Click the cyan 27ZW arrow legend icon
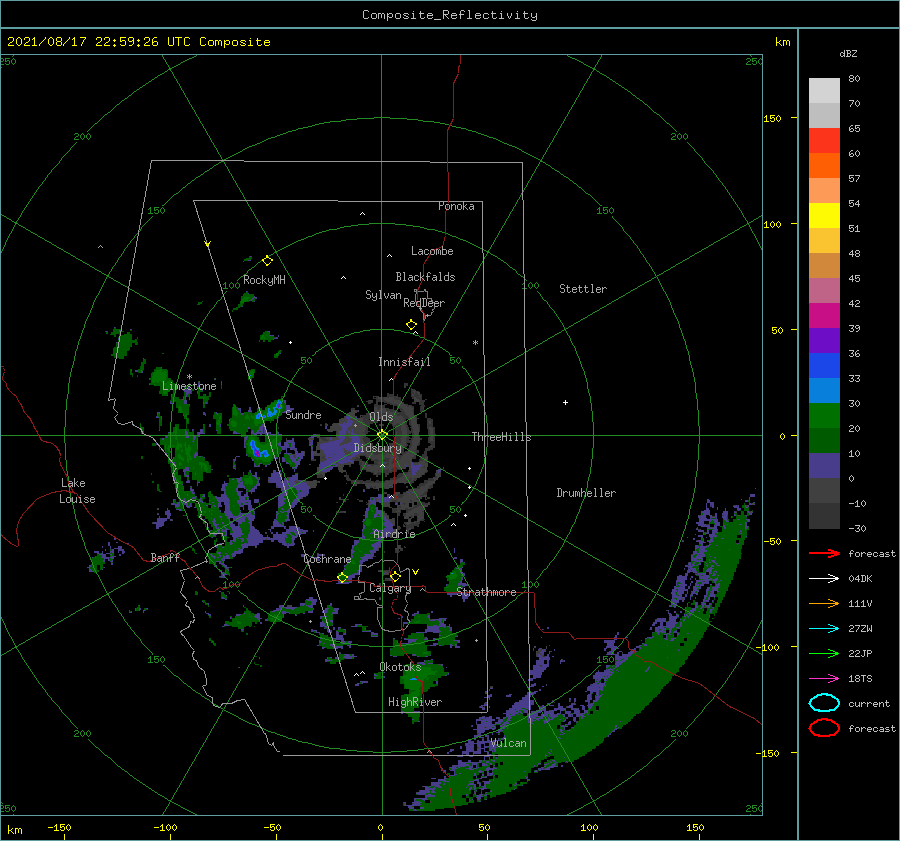Image resolution: width=900 pixels, height=841 pixels. click(x=824, y=629)
